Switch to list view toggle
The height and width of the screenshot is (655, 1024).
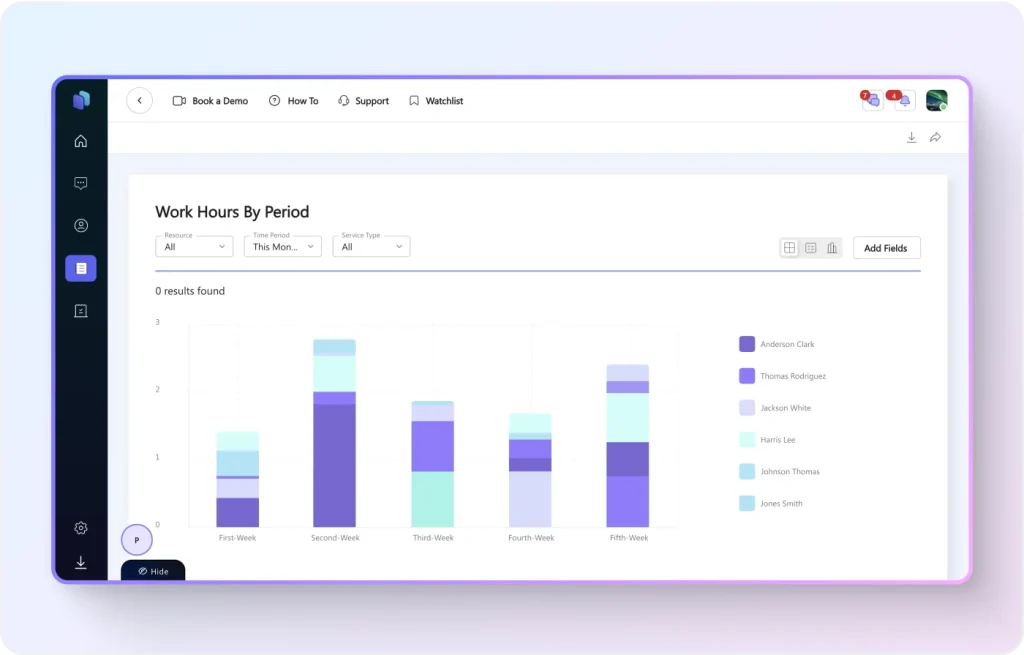pyautogui.click(x=811, y=248)
